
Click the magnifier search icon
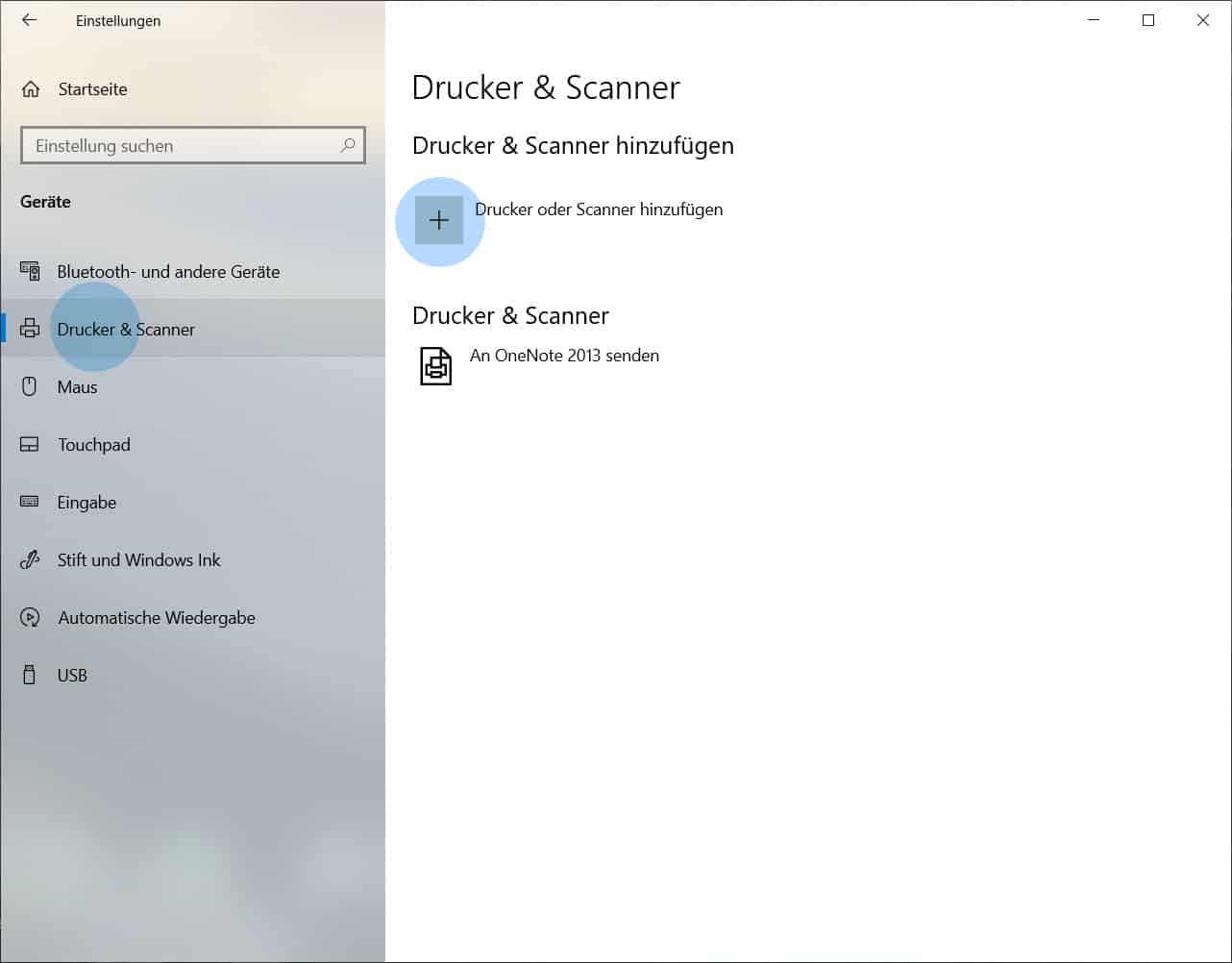click(x=347, y=145)
